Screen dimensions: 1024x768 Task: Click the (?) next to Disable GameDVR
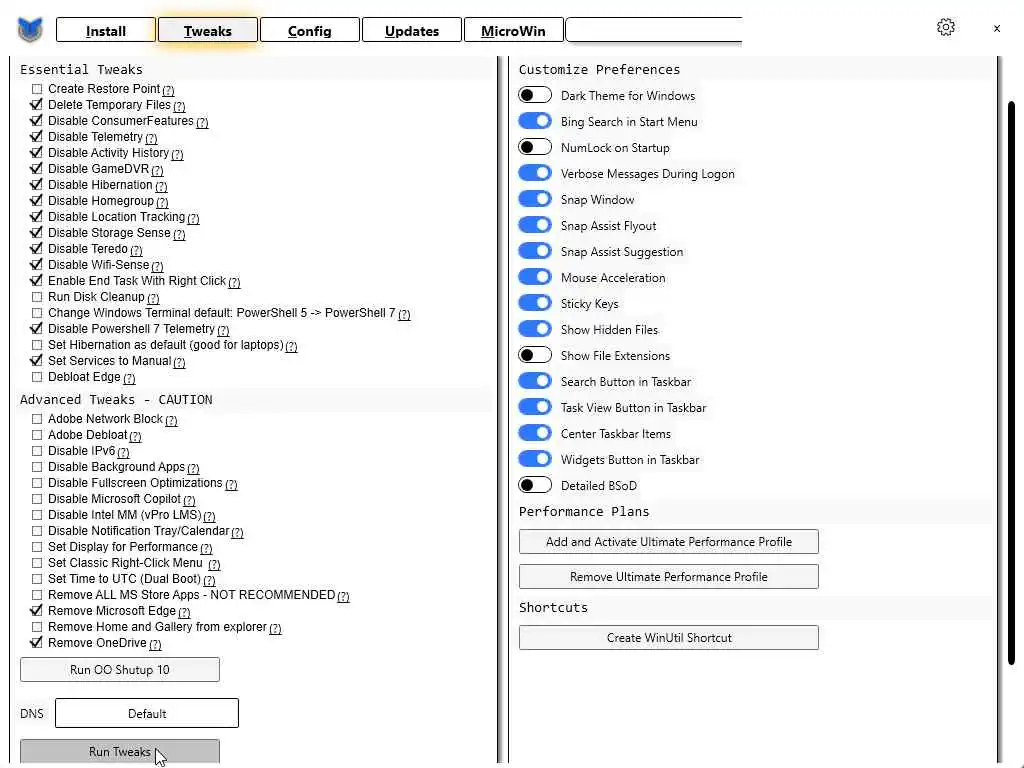tap(157, 170)
